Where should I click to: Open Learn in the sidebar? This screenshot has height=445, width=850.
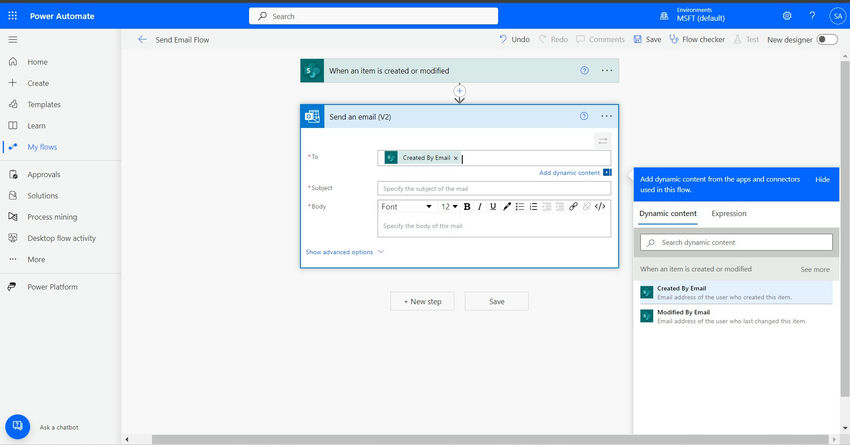pyautogui.click(x=36, y=126)
